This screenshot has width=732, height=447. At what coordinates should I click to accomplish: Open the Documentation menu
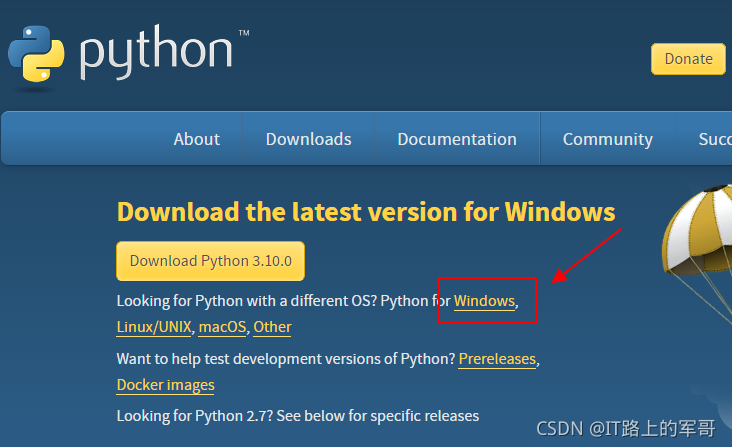pyautogui.click(x=457, y=139)
